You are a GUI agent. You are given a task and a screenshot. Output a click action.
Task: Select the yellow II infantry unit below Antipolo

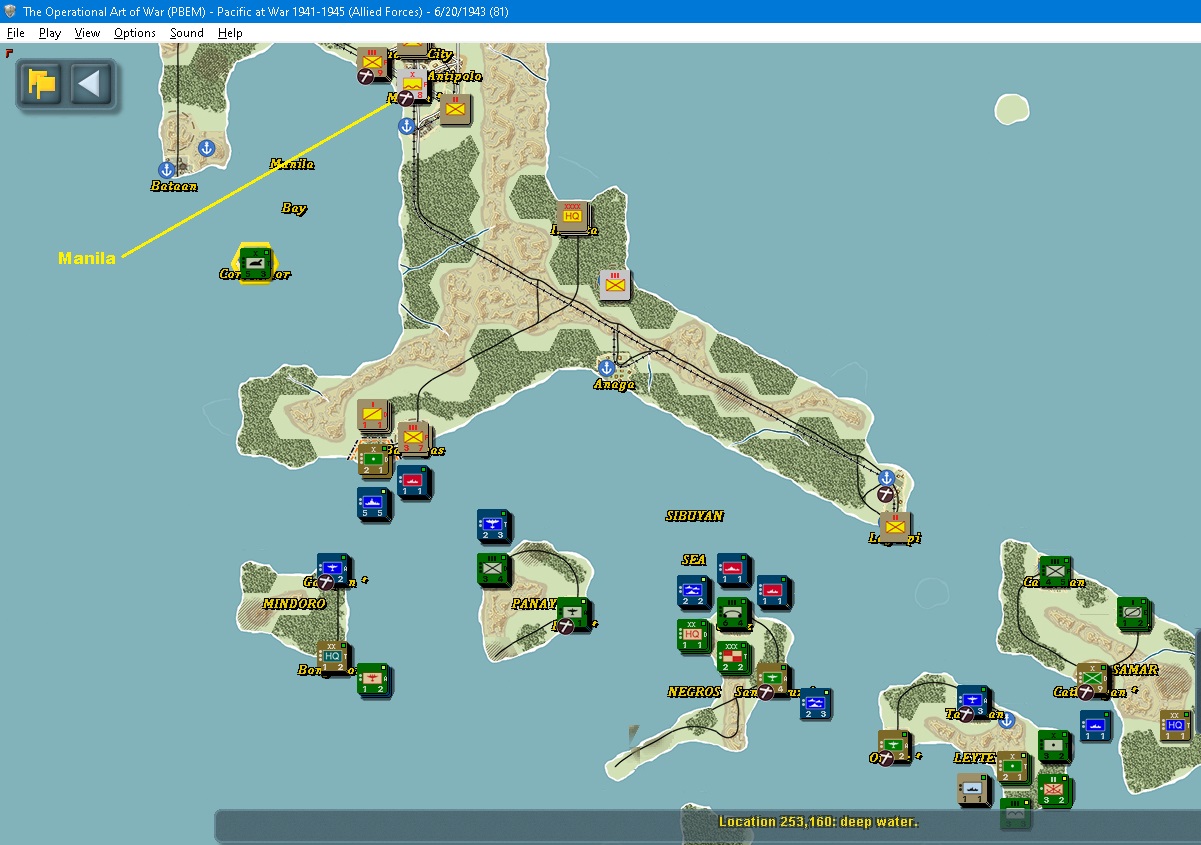point(456,109)
